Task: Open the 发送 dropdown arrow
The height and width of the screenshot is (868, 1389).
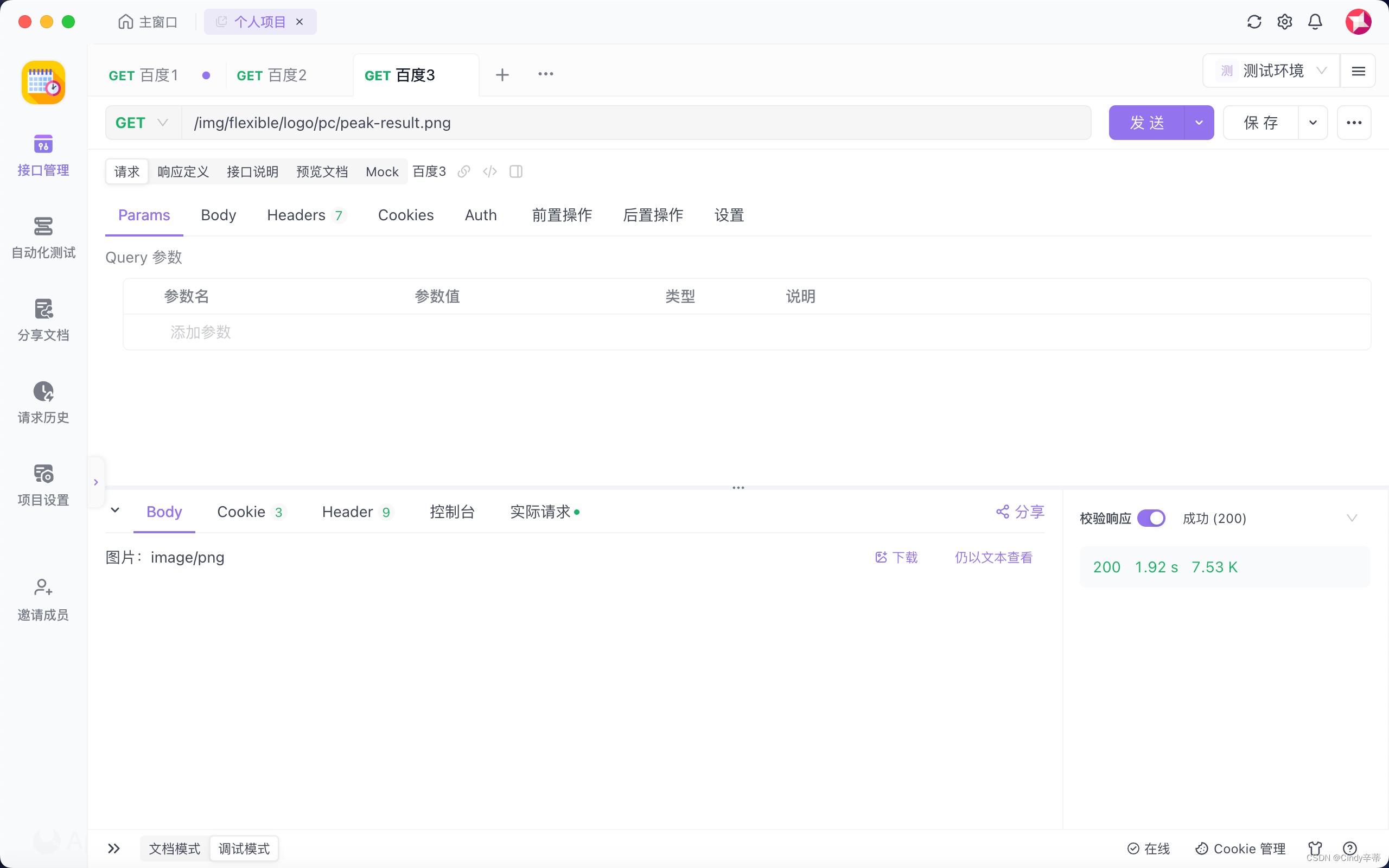Action: (1199, 122)
